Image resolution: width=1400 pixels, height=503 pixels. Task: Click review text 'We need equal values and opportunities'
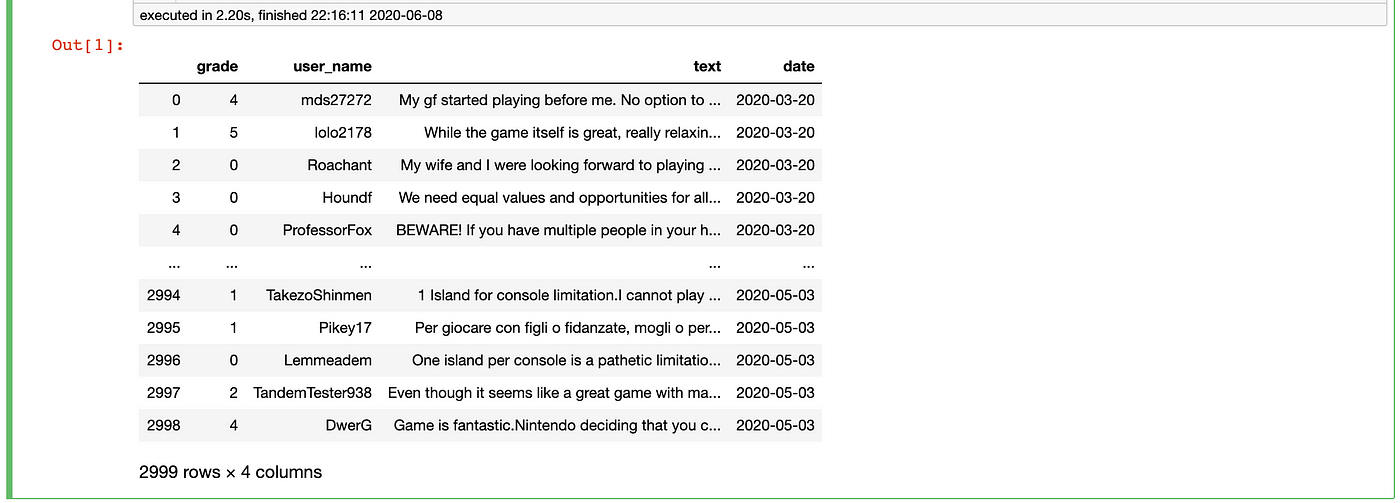pyautogui.click(x=560, y=198)
